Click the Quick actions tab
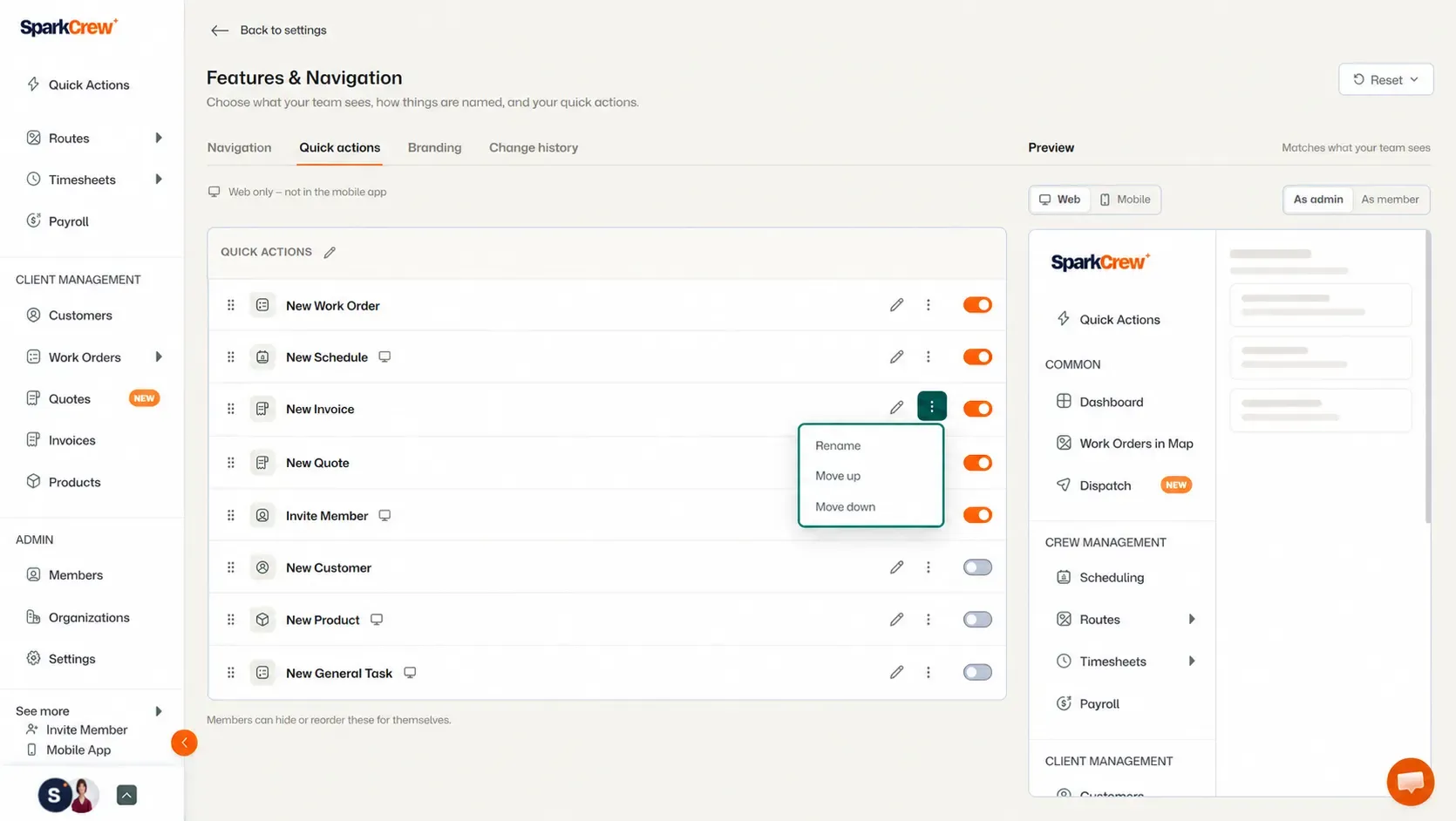1456x821 pixels. (340, 147)
